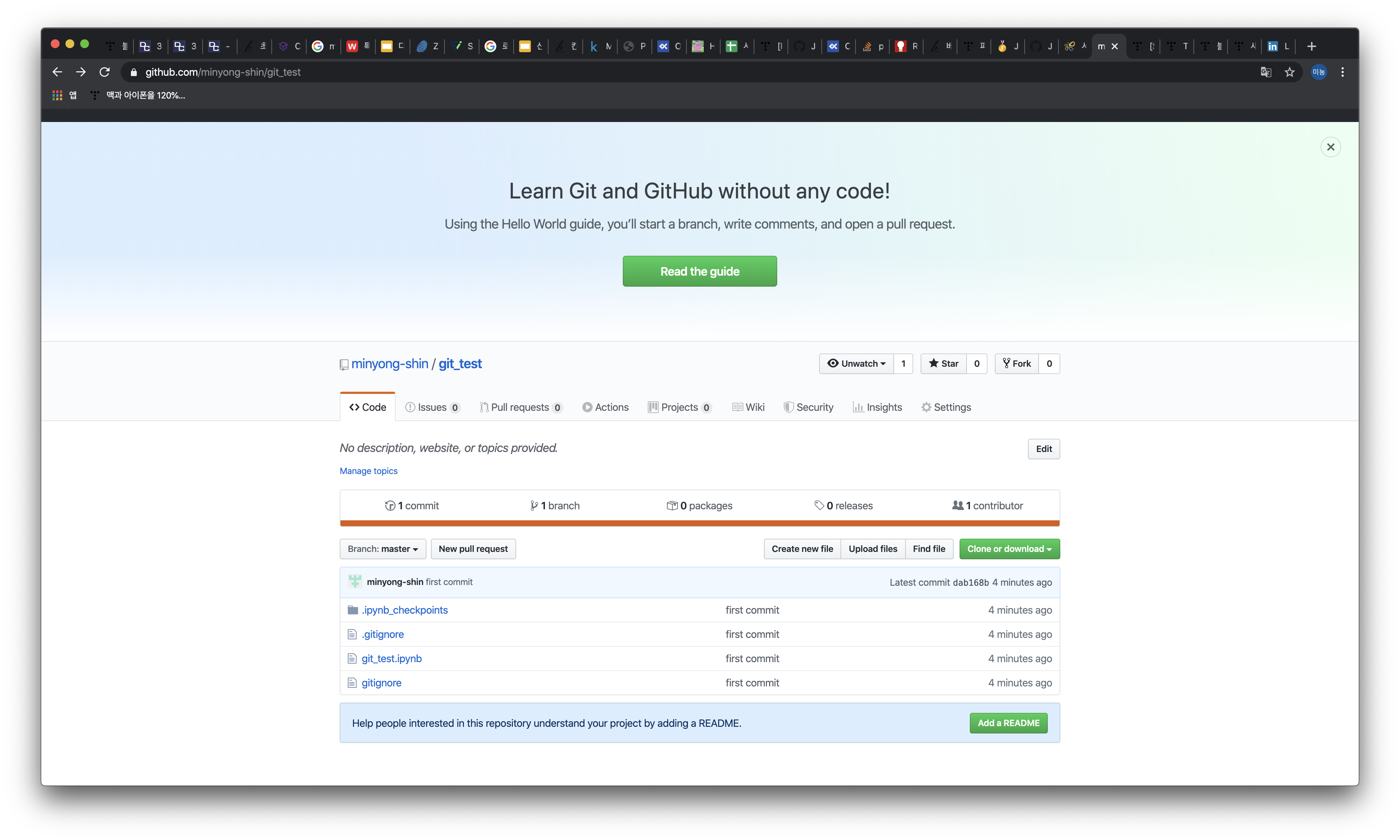Screen dimensions: 1400x840
Task: Fork the repository with Fork button
Action: coord(1017,363)
